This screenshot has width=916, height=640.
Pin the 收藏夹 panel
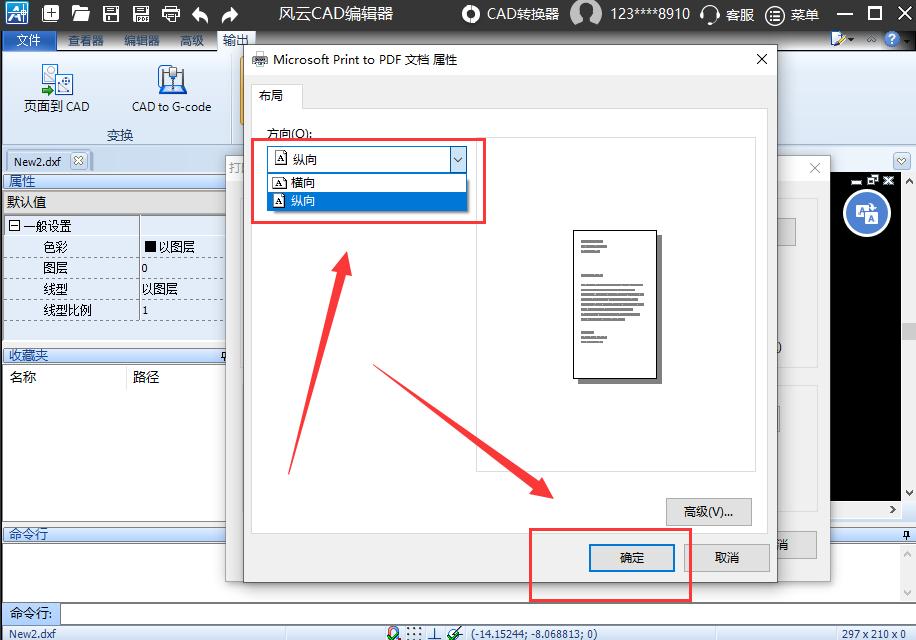[x=223, y=356]
